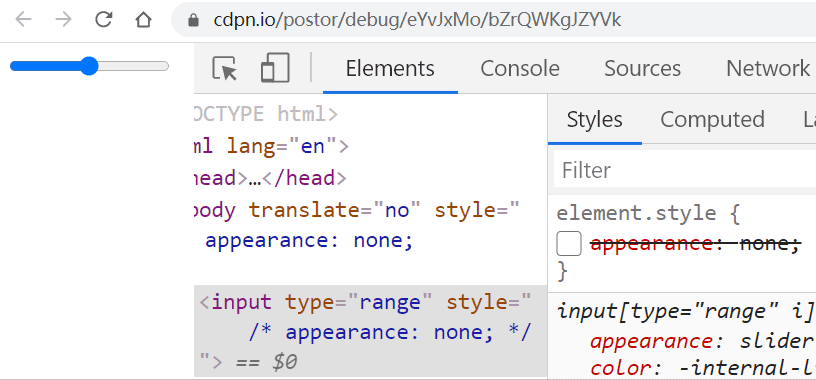Click the URL in address bar
Screen dimensions: 816x380
coord(417,20)
